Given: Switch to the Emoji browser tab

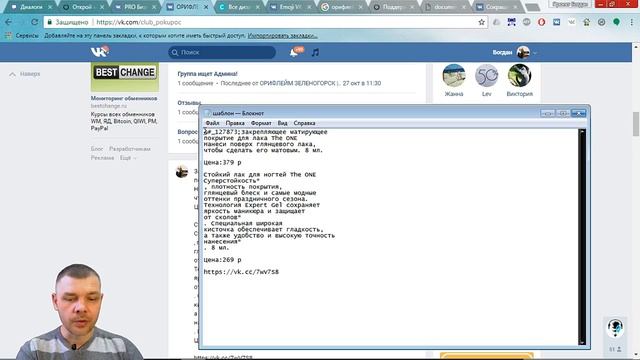Looking at the screenshot, I should [290, 7].
